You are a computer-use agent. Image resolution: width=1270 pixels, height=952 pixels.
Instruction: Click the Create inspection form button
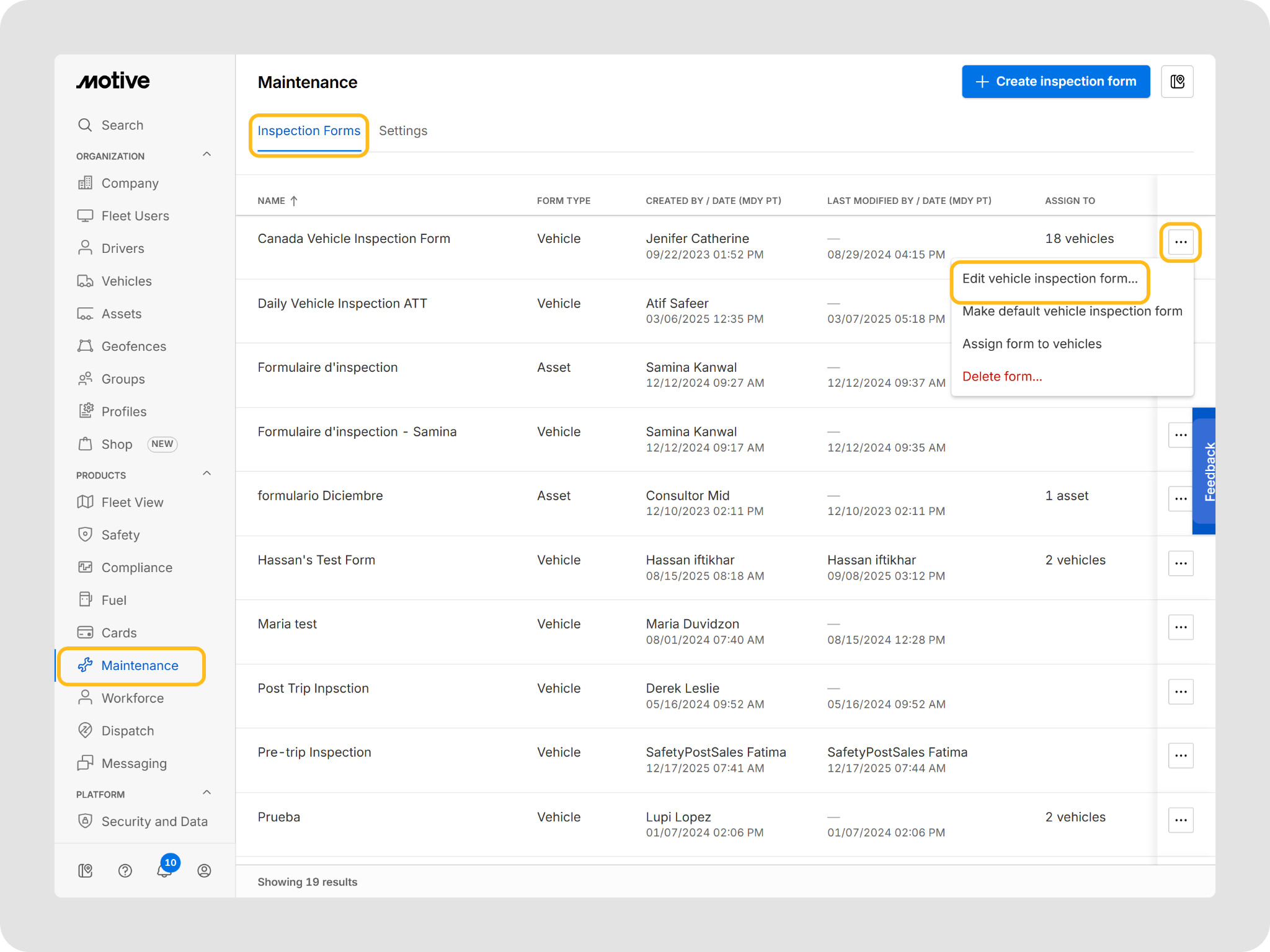(1055, 82)
